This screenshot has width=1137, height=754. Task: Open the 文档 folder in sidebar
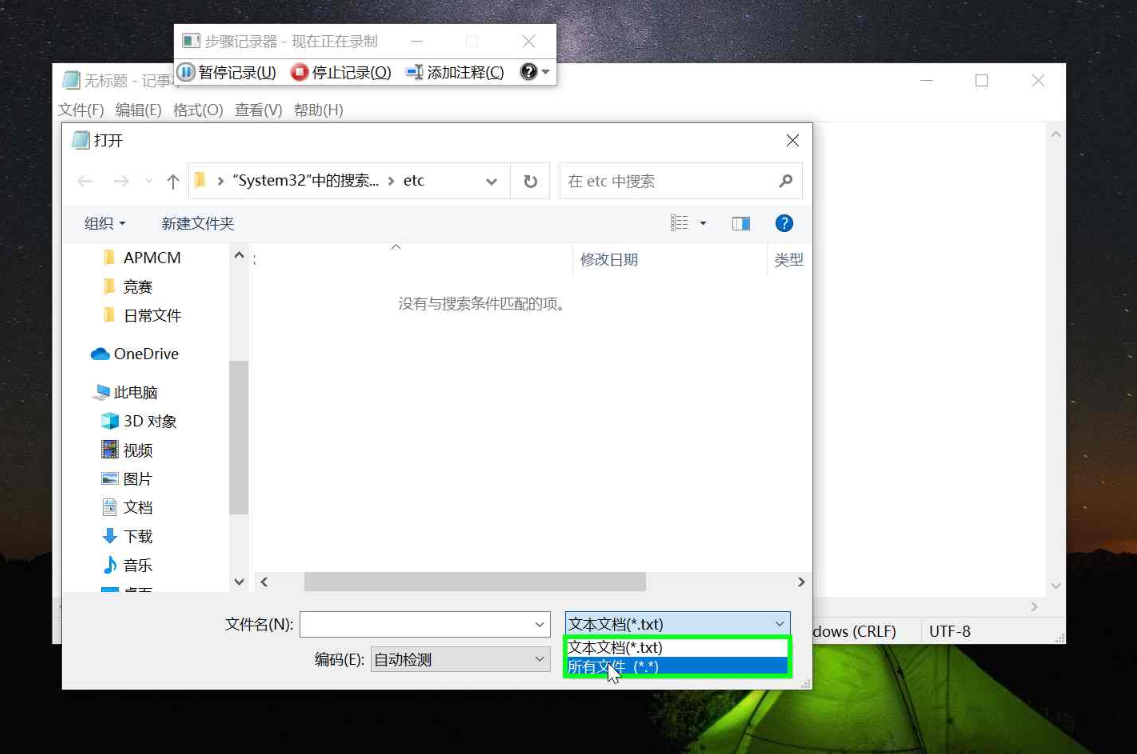(x=136, y=507)
